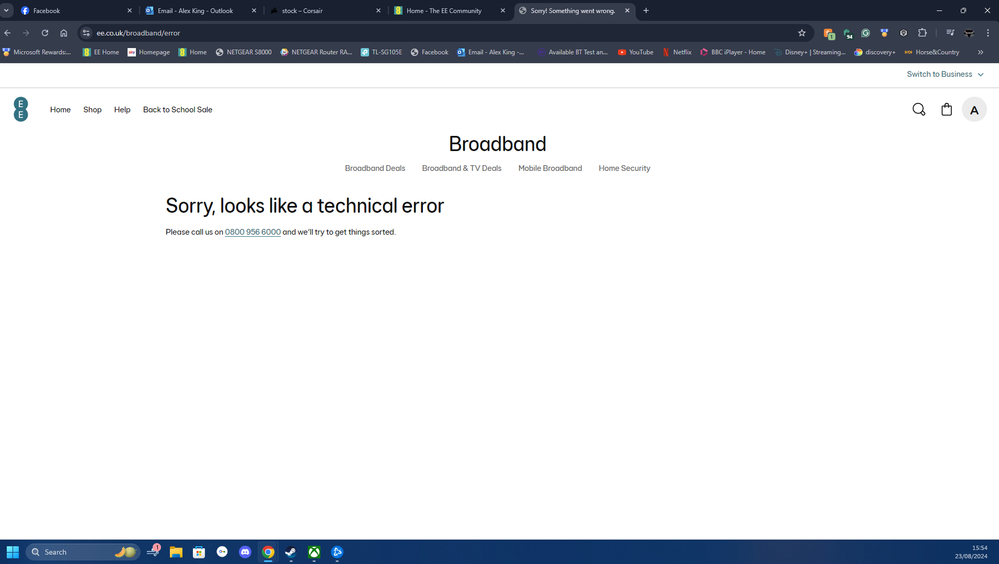Open the Chrome extensions puzzle icon
Viewport: 999px width, 564px height.
pyautogui.click(x=922, y=33)
